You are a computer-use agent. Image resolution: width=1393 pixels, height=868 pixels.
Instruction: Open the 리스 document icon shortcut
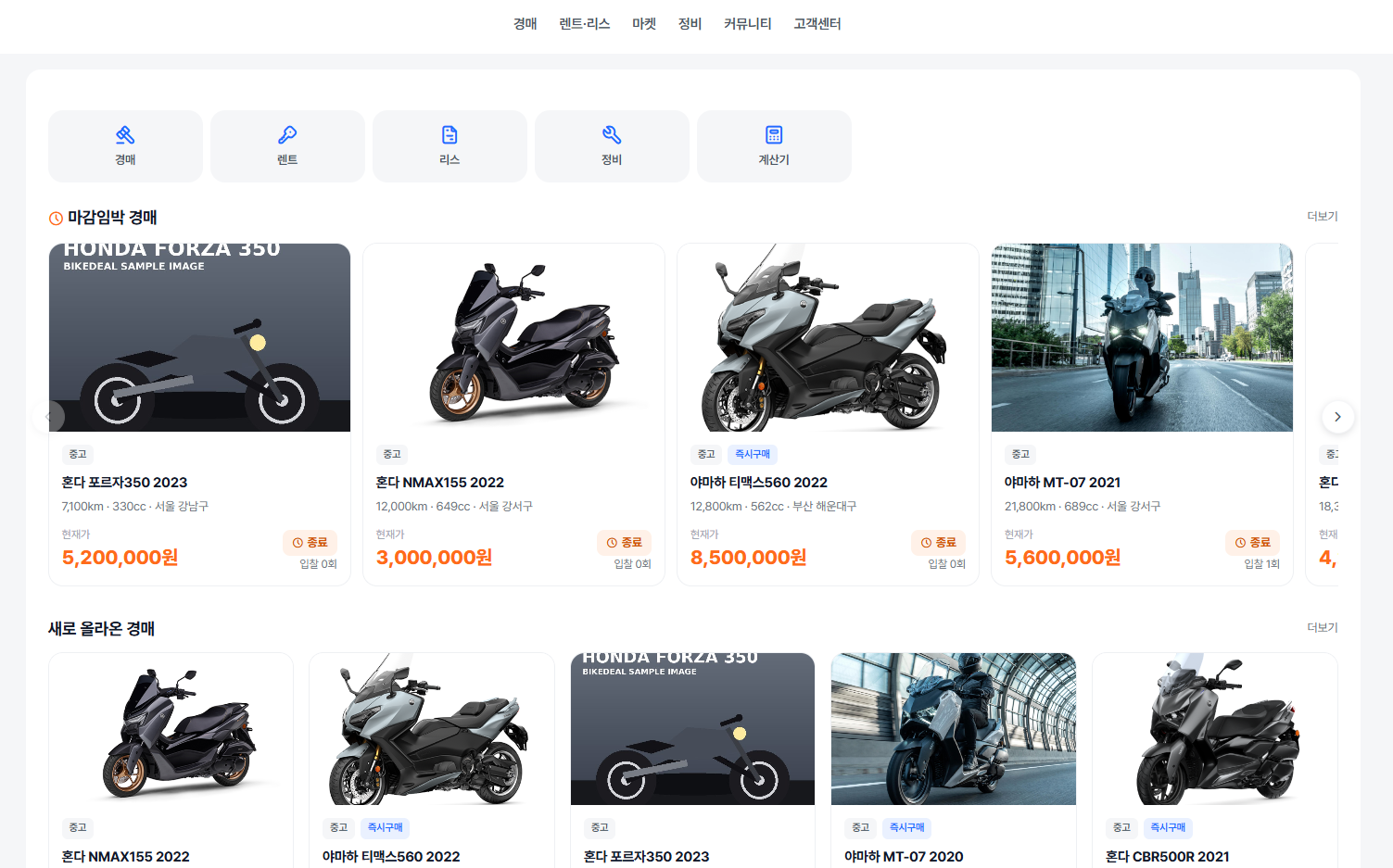pyautogui.click(x=450, y=146)
